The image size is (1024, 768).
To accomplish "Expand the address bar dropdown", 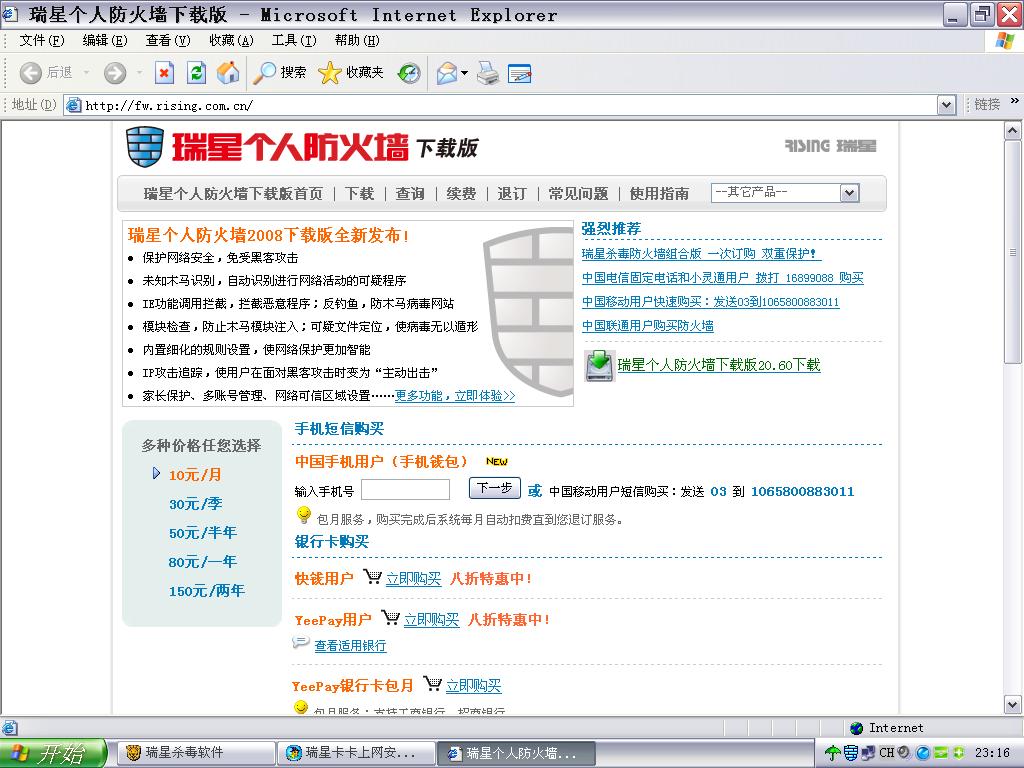I will 946,104.
